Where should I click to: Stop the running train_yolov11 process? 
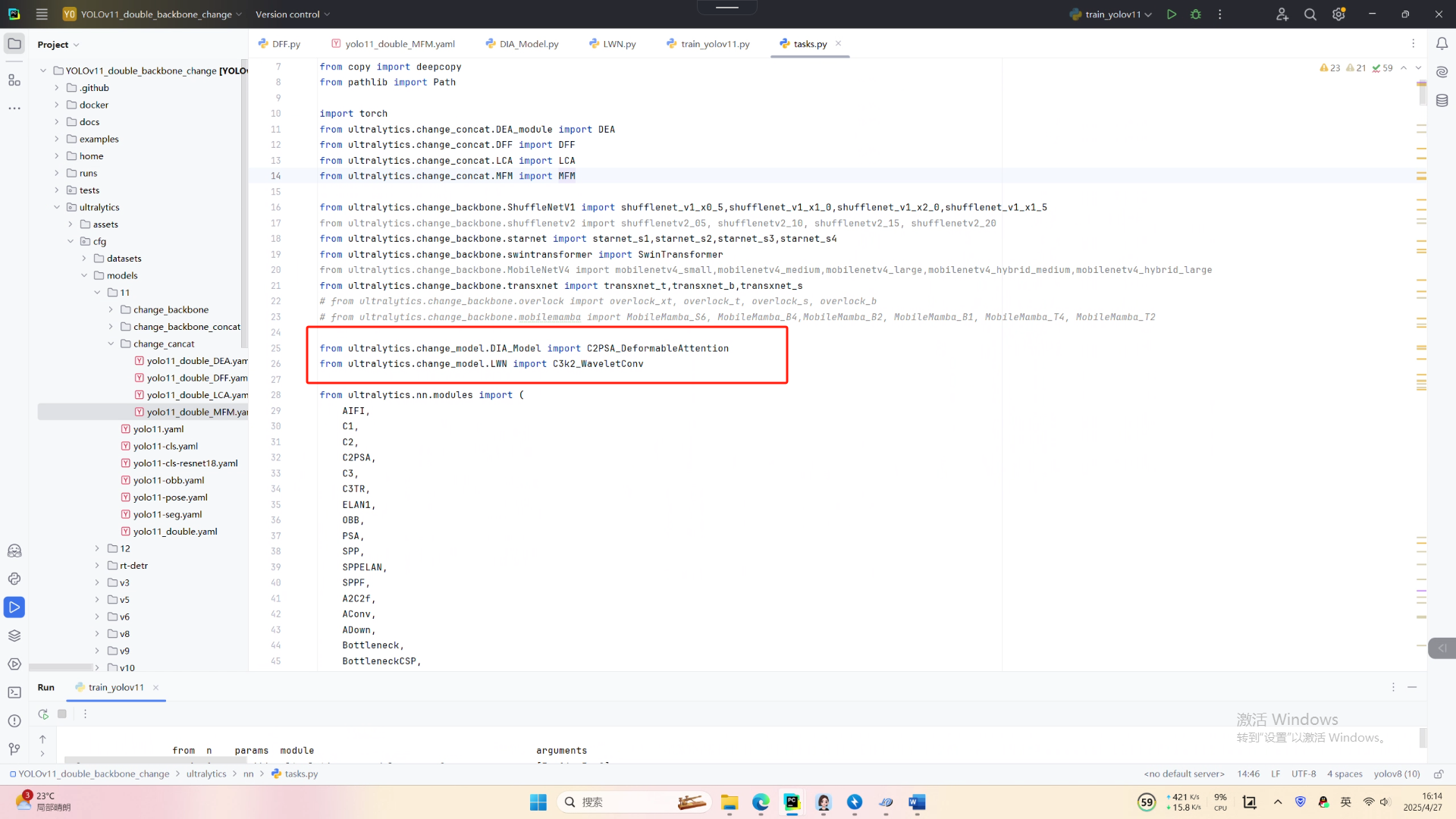[62, 714]
